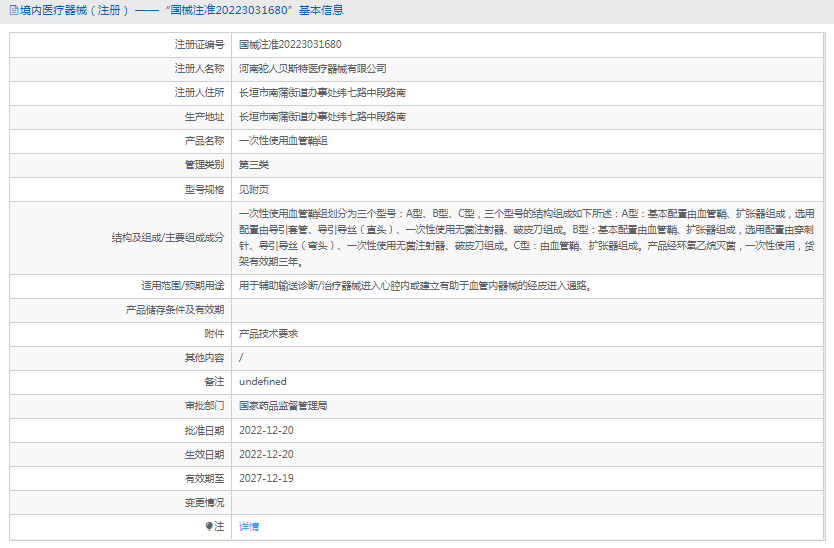Click the 注册人住所 label
The height and width of the screenshot is (548, 834).
coord(199,92)
